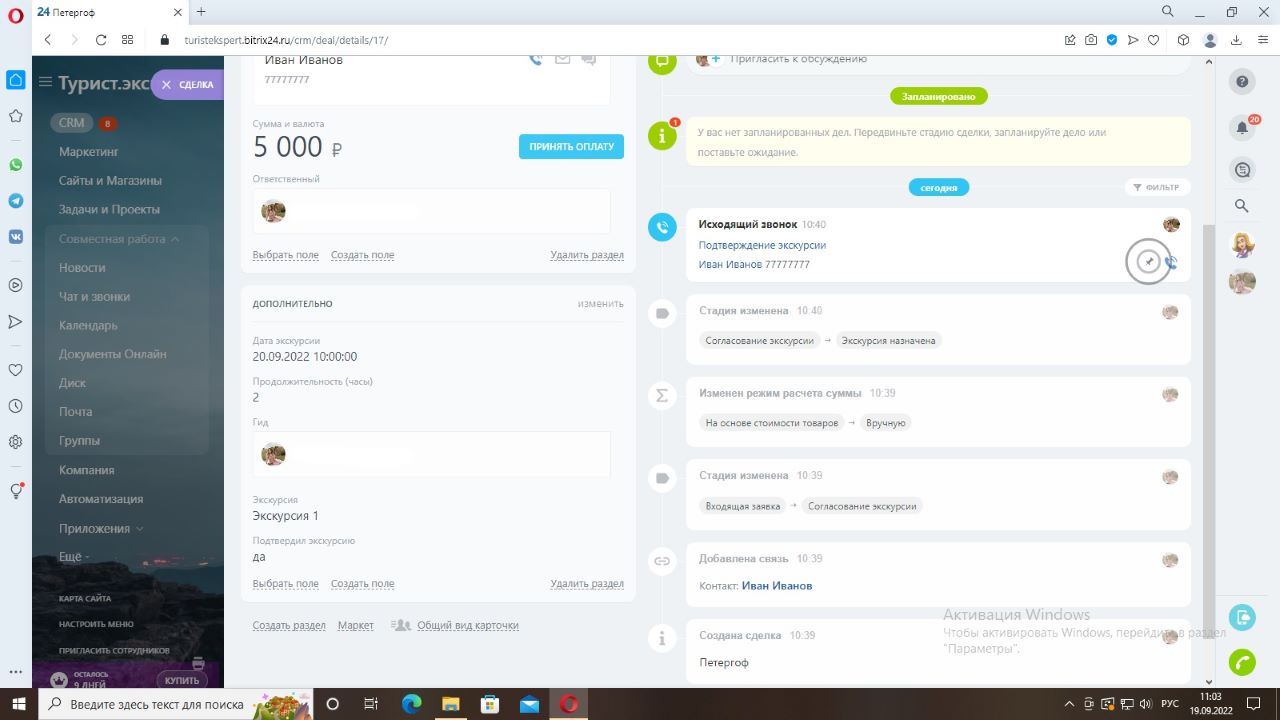1280x720 pixels.
Task: Click Создать раздел link
Action: click(289, 625)
